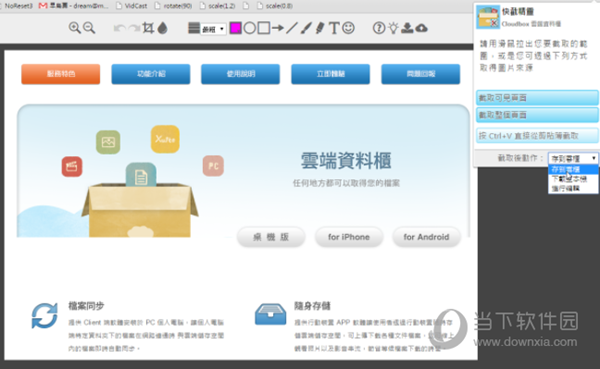Open the scale(0.8) bookmark
Image resolution: width=600 pixels, height=369 pixels.
pos(275,6)
